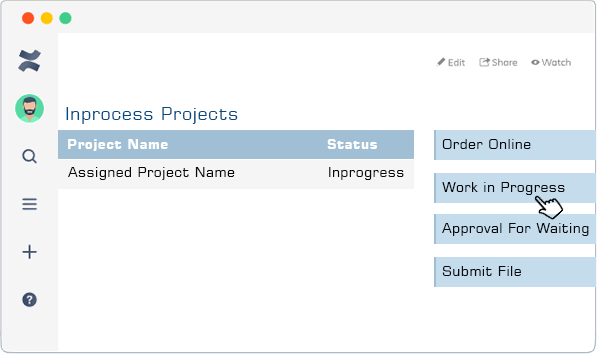Click the Confluence logo icon
This screenshot has width=597, height=364.
coord(29,61)
